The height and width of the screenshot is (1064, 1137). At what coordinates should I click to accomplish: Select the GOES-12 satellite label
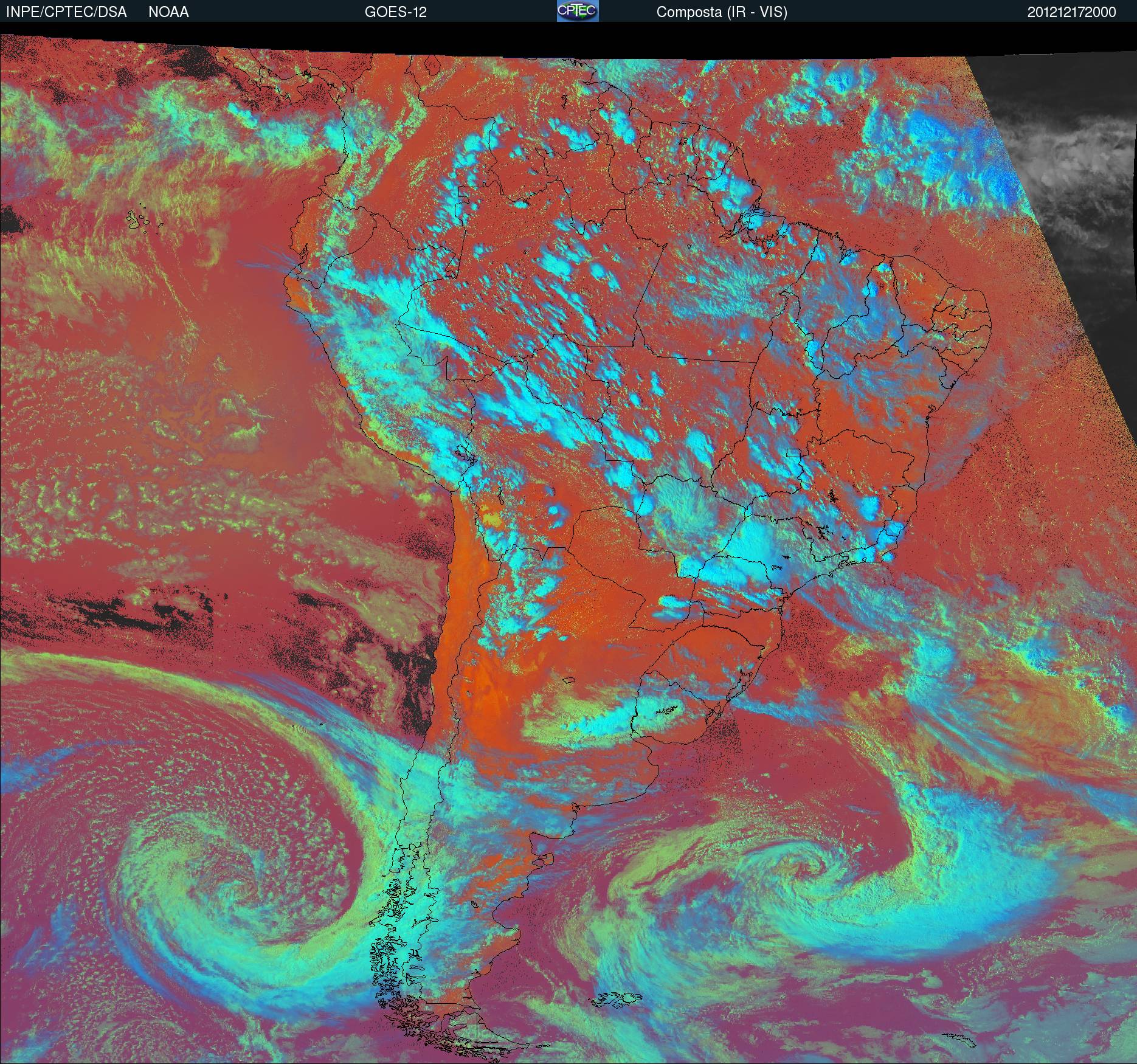[395, 12]
